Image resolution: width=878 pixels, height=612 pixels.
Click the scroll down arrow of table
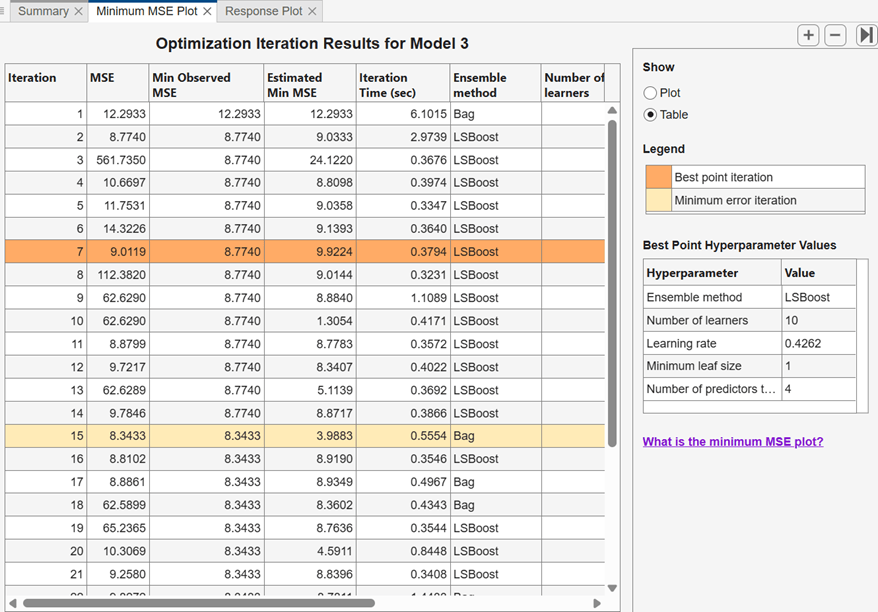(x=612, y=588)
